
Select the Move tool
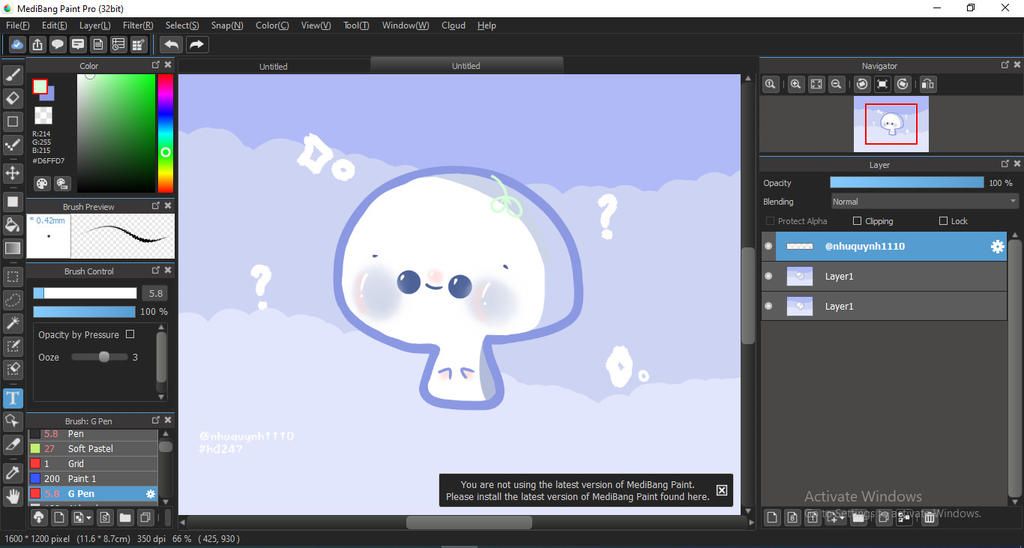(x=13, y=173)
